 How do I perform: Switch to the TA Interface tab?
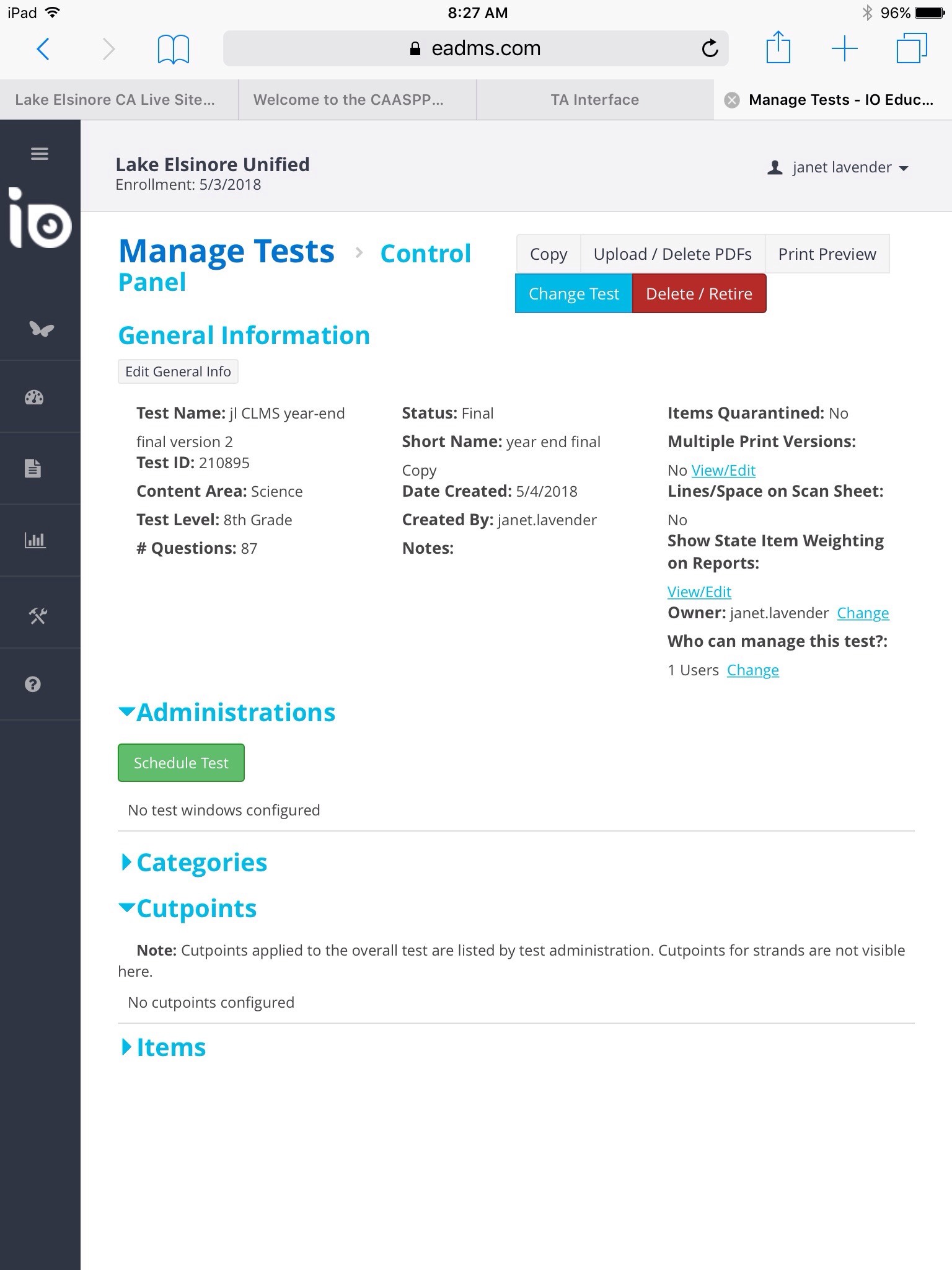click(594, 100)
